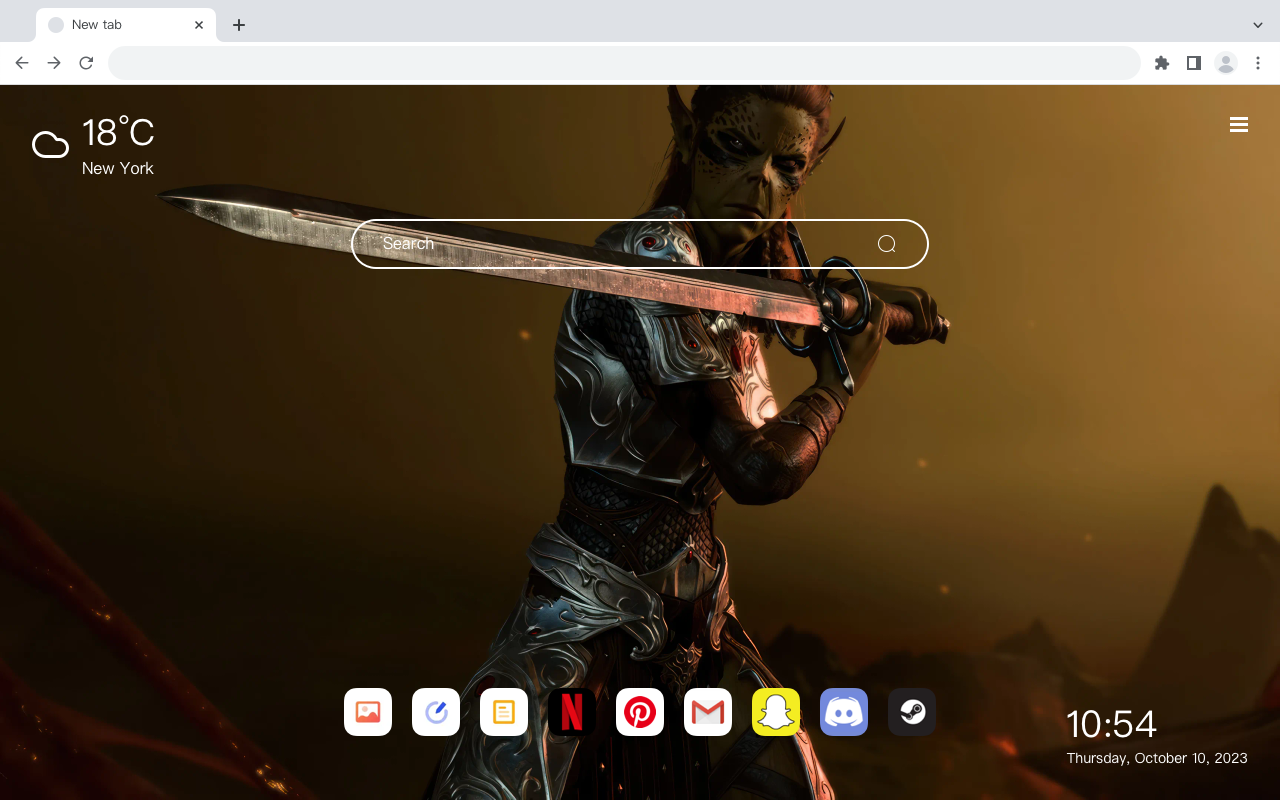Open the Chrome profile avatar
The height and width of the screenshot is (800, 1280).
point(1226,63)
